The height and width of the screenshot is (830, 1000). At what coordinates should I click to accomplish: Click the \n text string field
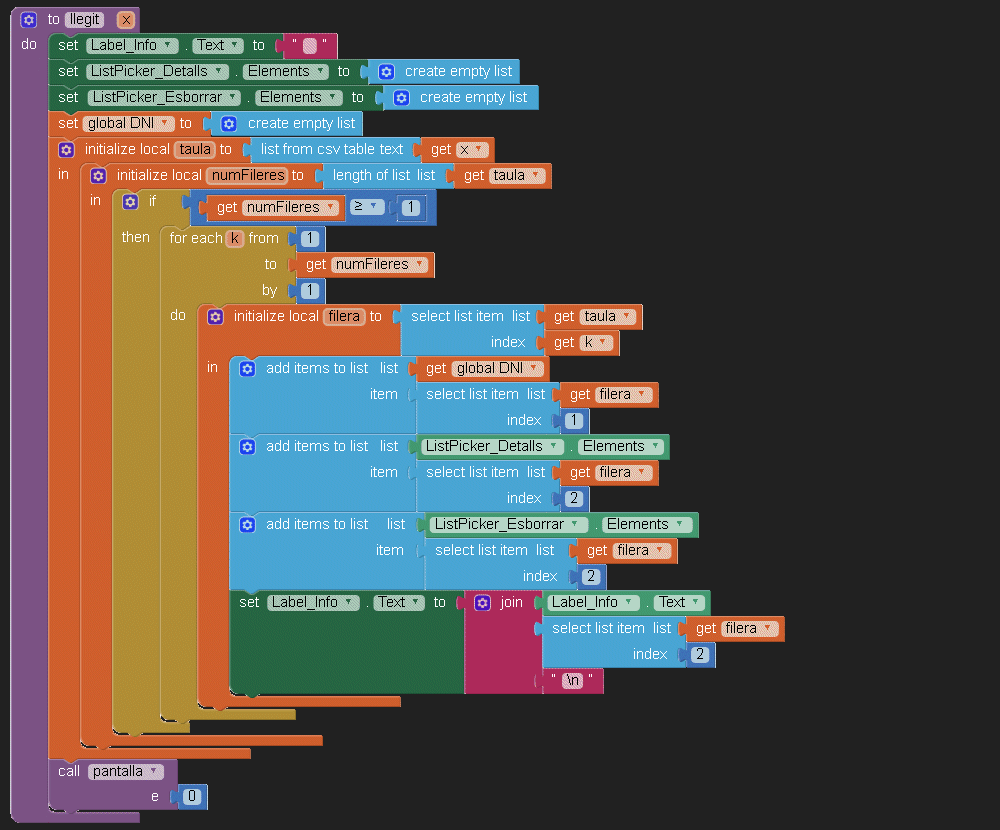[x=573, y=681]
